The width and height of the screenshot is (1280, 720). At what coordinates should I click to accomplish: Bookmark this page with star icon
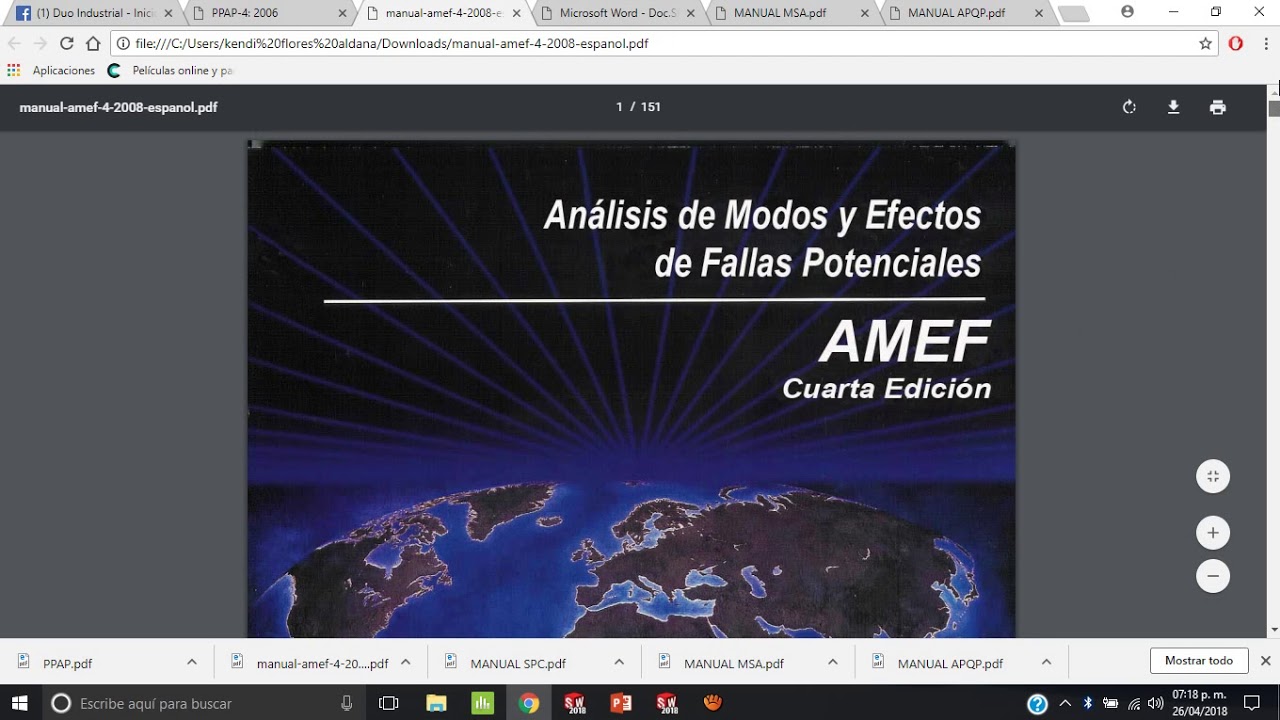[x=1205, y=43]
